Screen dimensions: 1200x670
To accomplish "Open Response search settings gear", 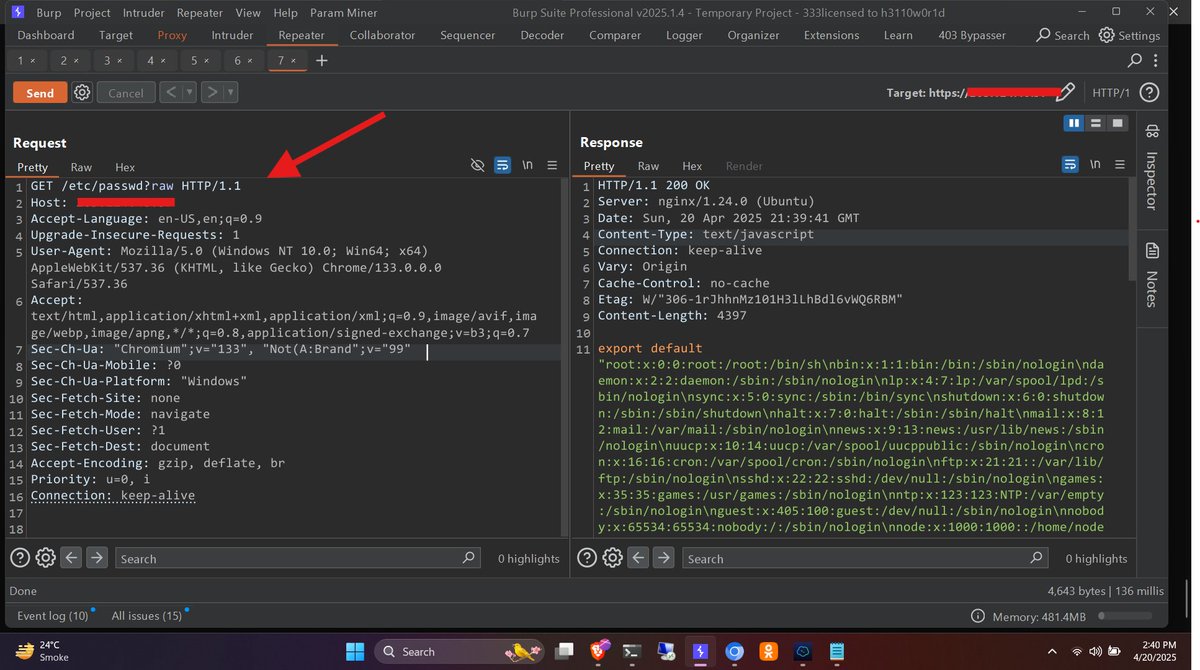I will pos(612,558).
